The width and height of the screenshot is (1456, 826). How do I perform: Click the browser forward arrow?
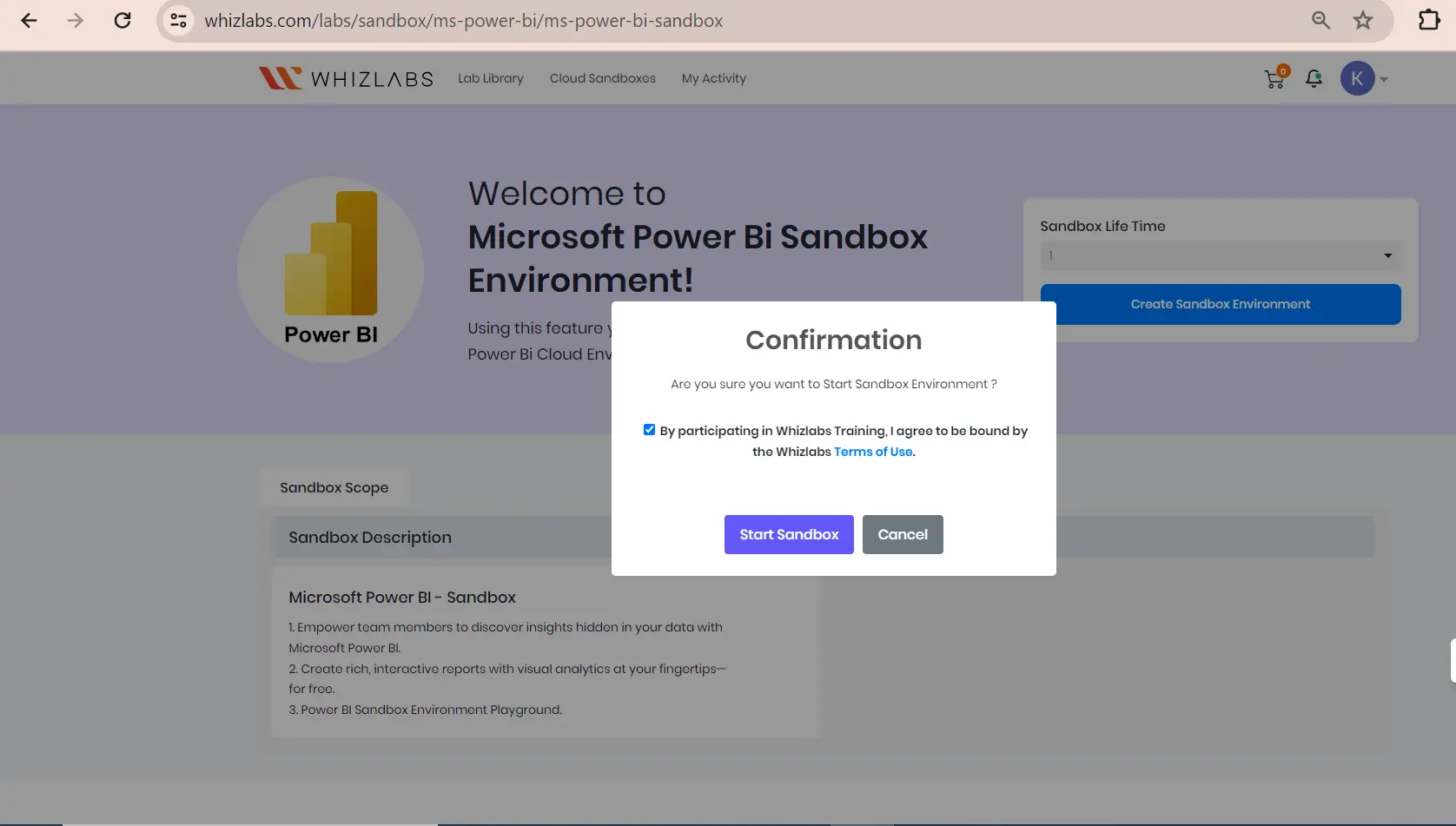tap(76, 21)
